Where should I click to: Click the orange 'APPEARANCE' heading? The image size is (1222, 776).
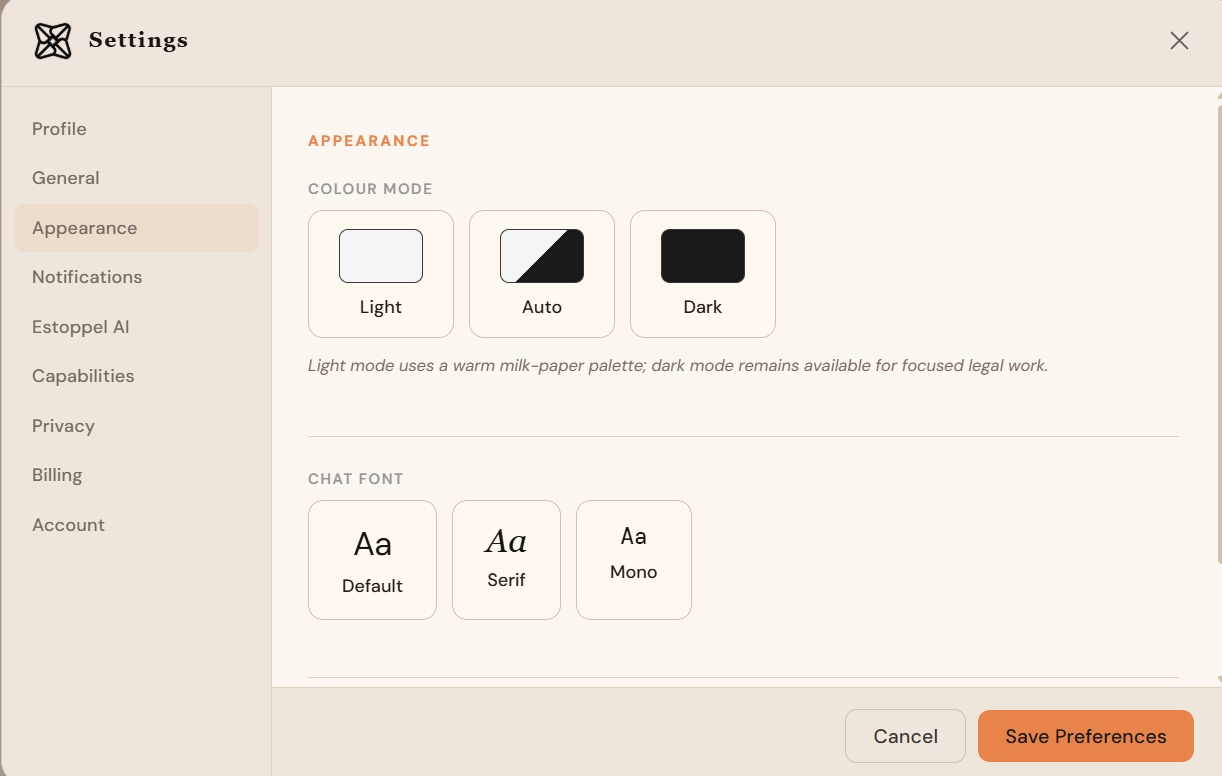pos(369,141)
